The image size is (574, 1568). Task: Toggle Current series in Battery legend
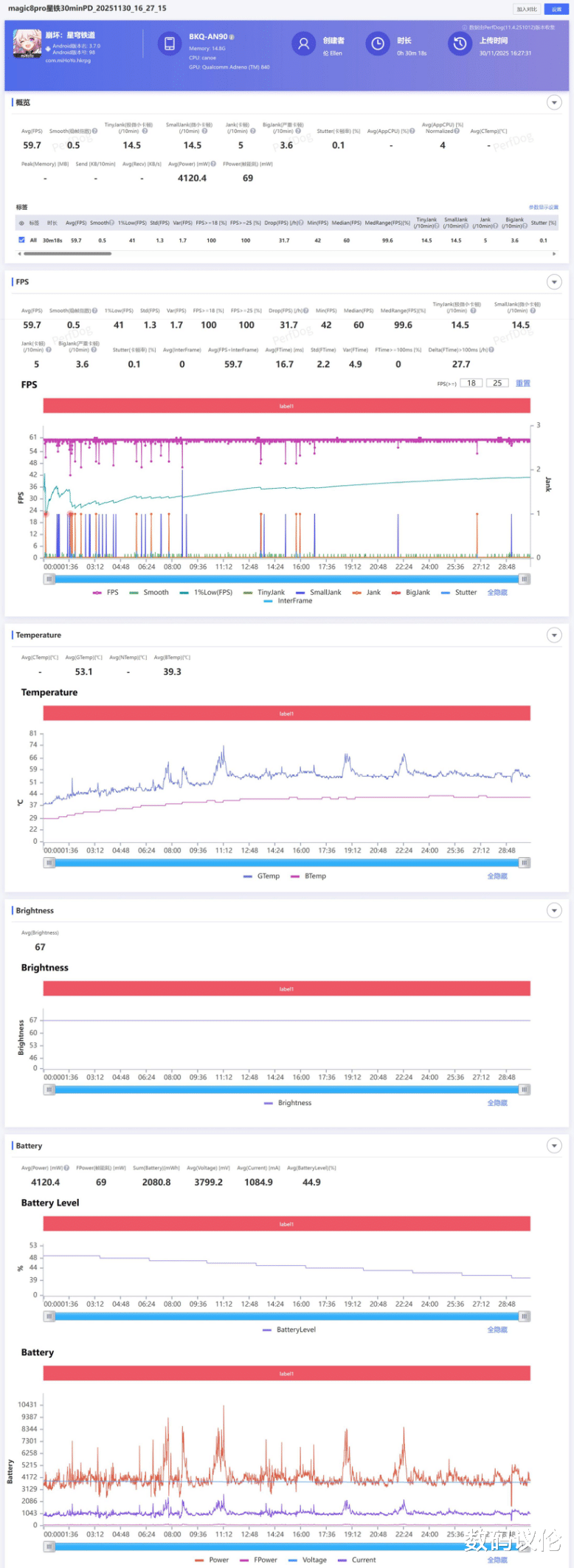[x=357, y=1560]
